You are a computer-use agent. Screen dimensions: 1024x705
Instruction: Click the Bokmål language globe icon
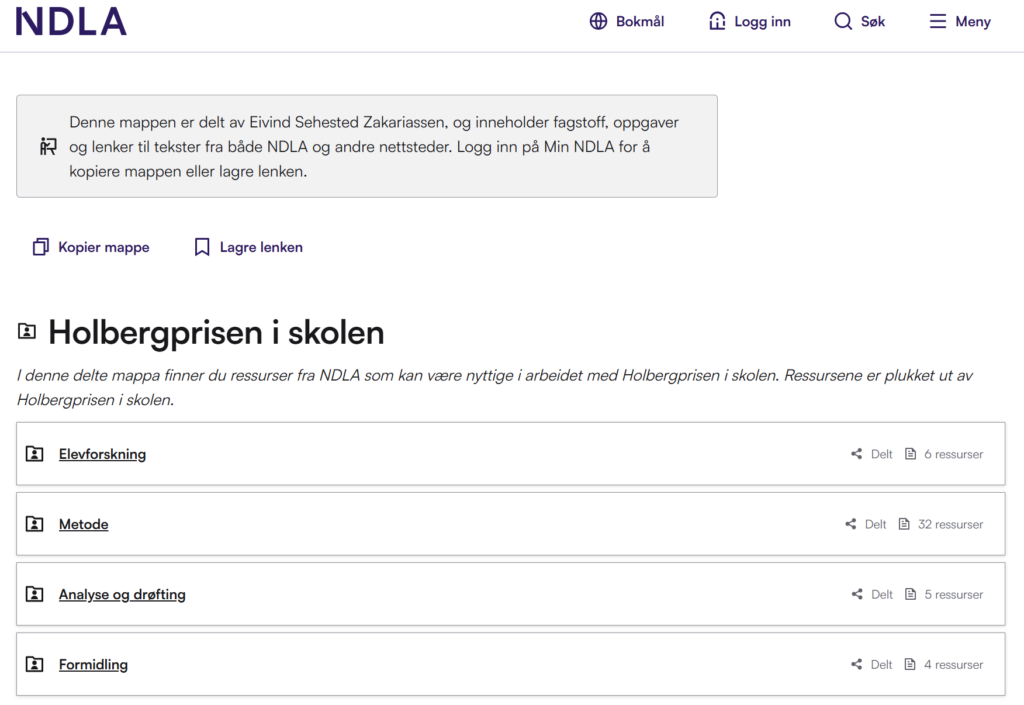598,20
